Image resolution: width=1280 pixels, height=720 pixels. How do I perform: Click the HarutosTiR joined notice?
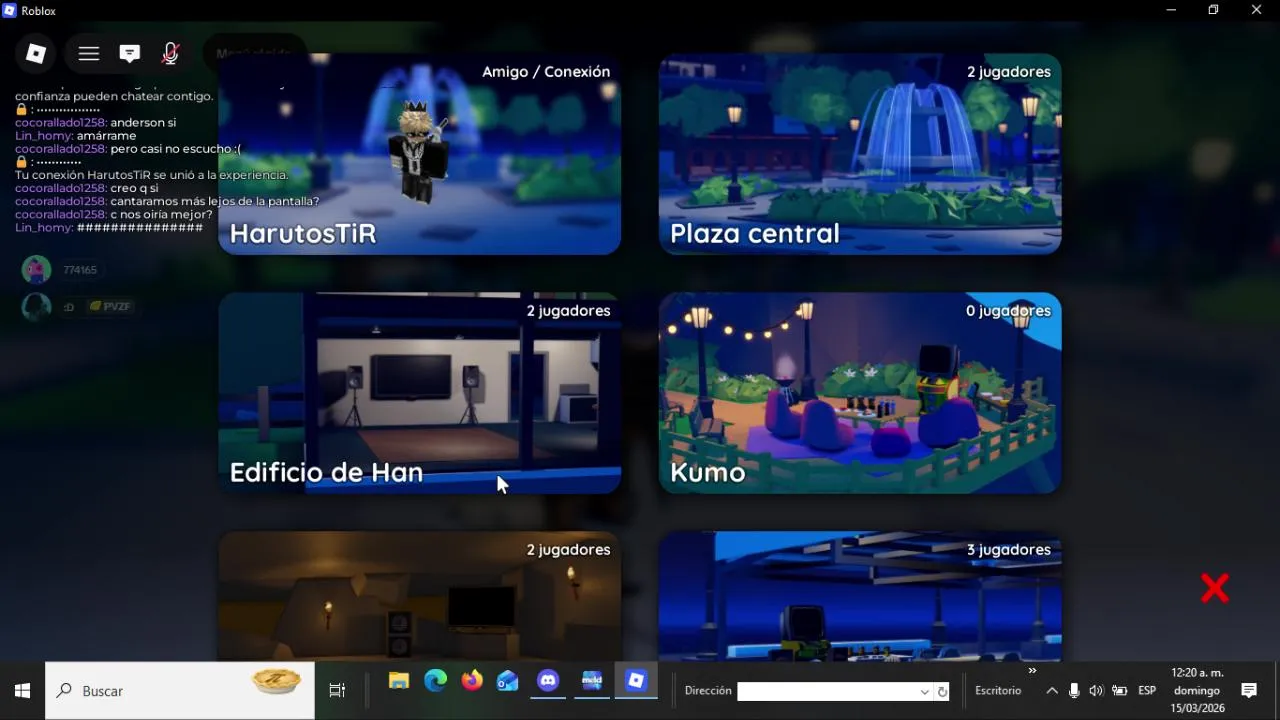pyautogui.click(x=151, y=174)
